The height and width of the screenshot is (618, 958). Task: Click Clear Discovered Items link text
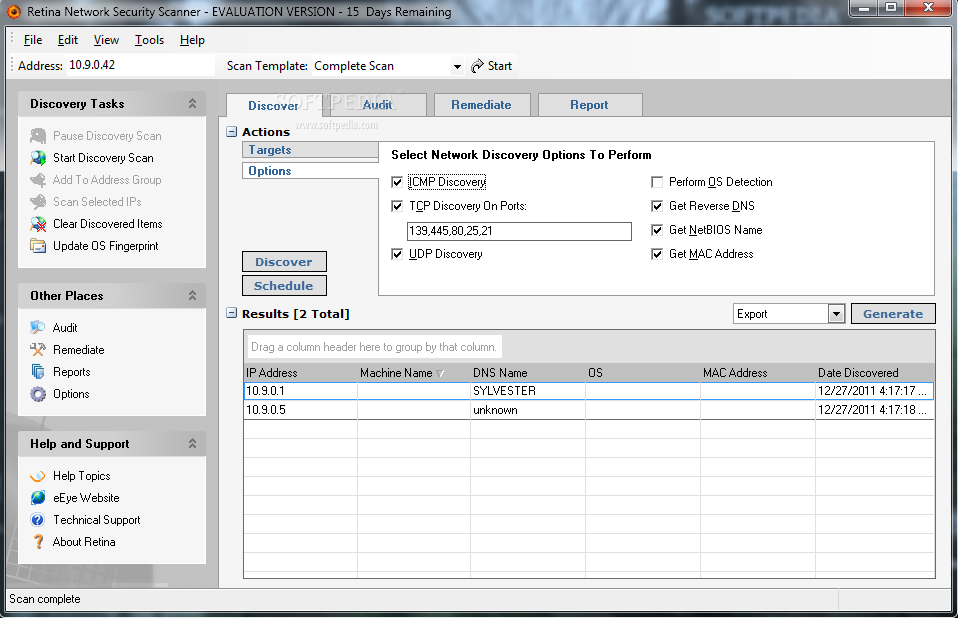coord(108,224)
